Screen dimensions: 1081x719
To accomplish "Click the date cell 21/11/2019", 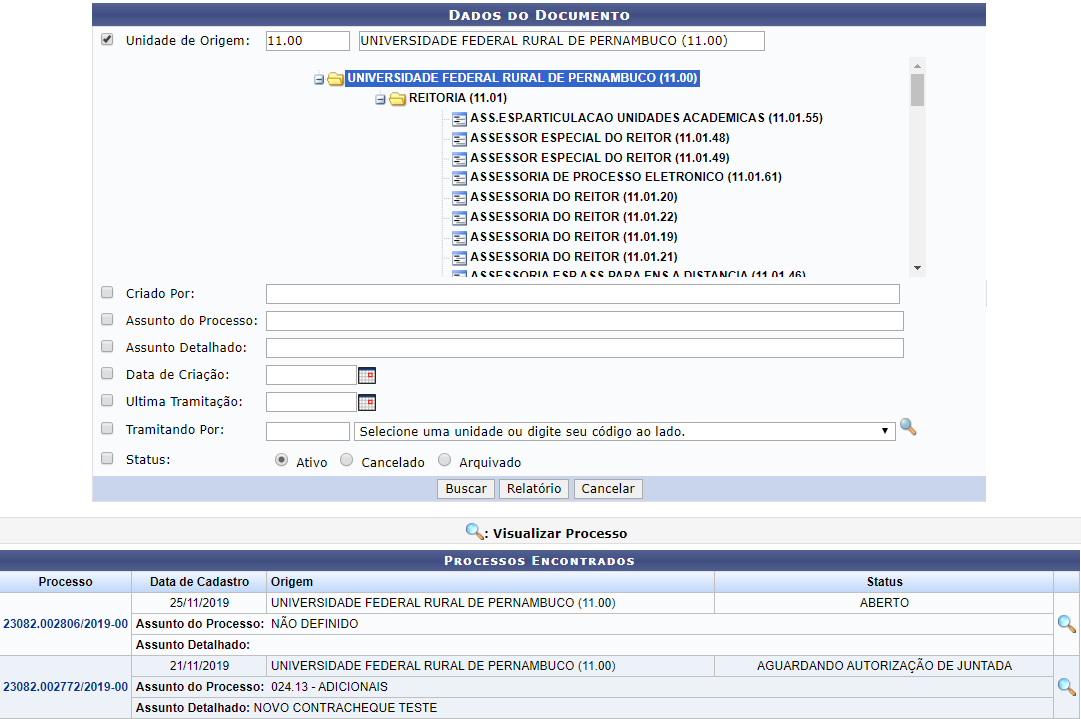I will (199, 666).
